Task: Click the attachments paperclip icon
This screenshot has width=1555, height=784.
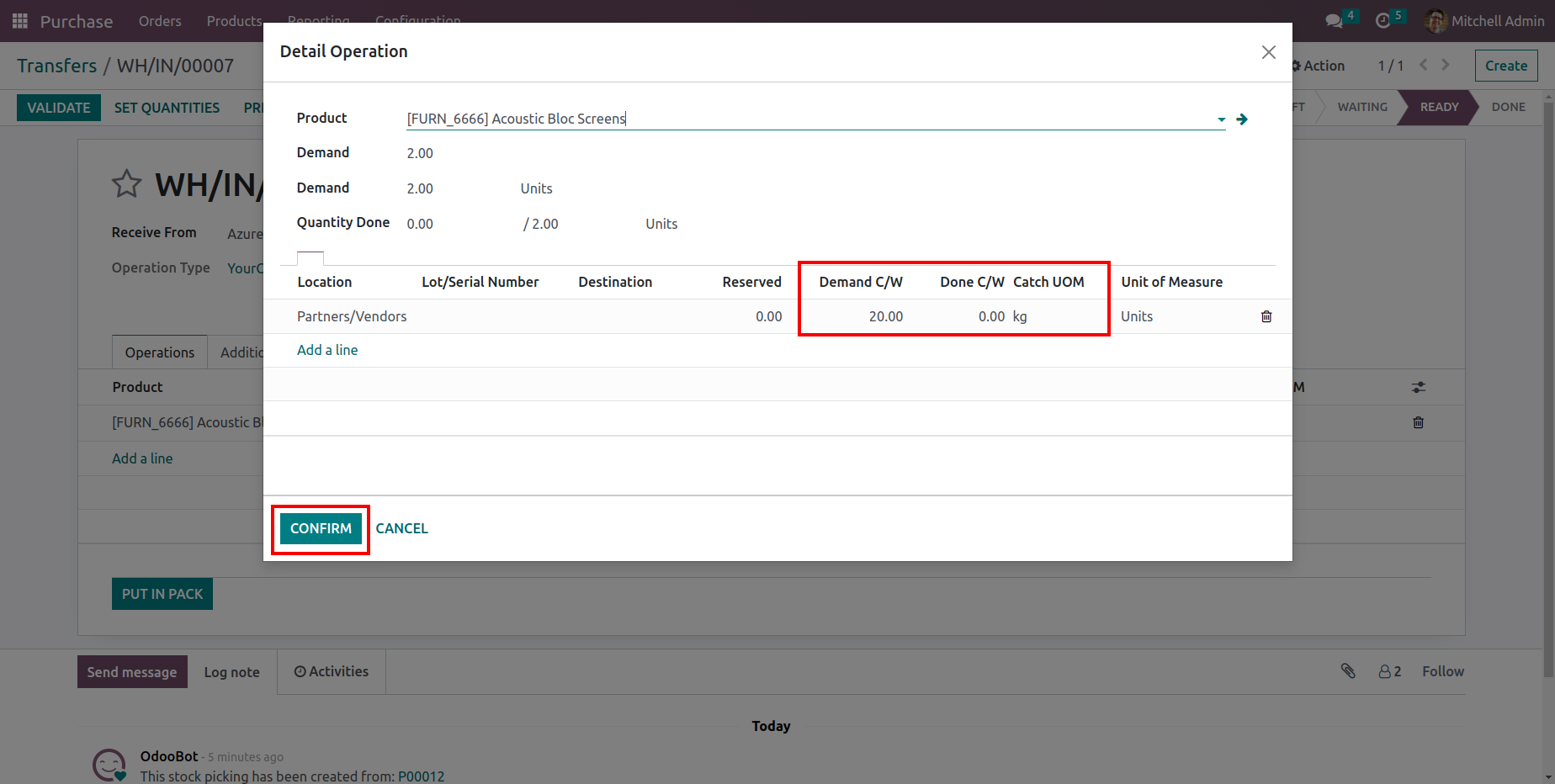Action: click(1348, 670)
